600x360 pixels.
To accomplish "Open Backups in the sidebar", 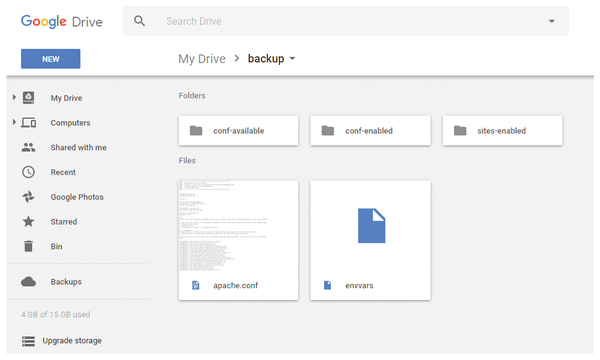I will click(x=66, y=282).
